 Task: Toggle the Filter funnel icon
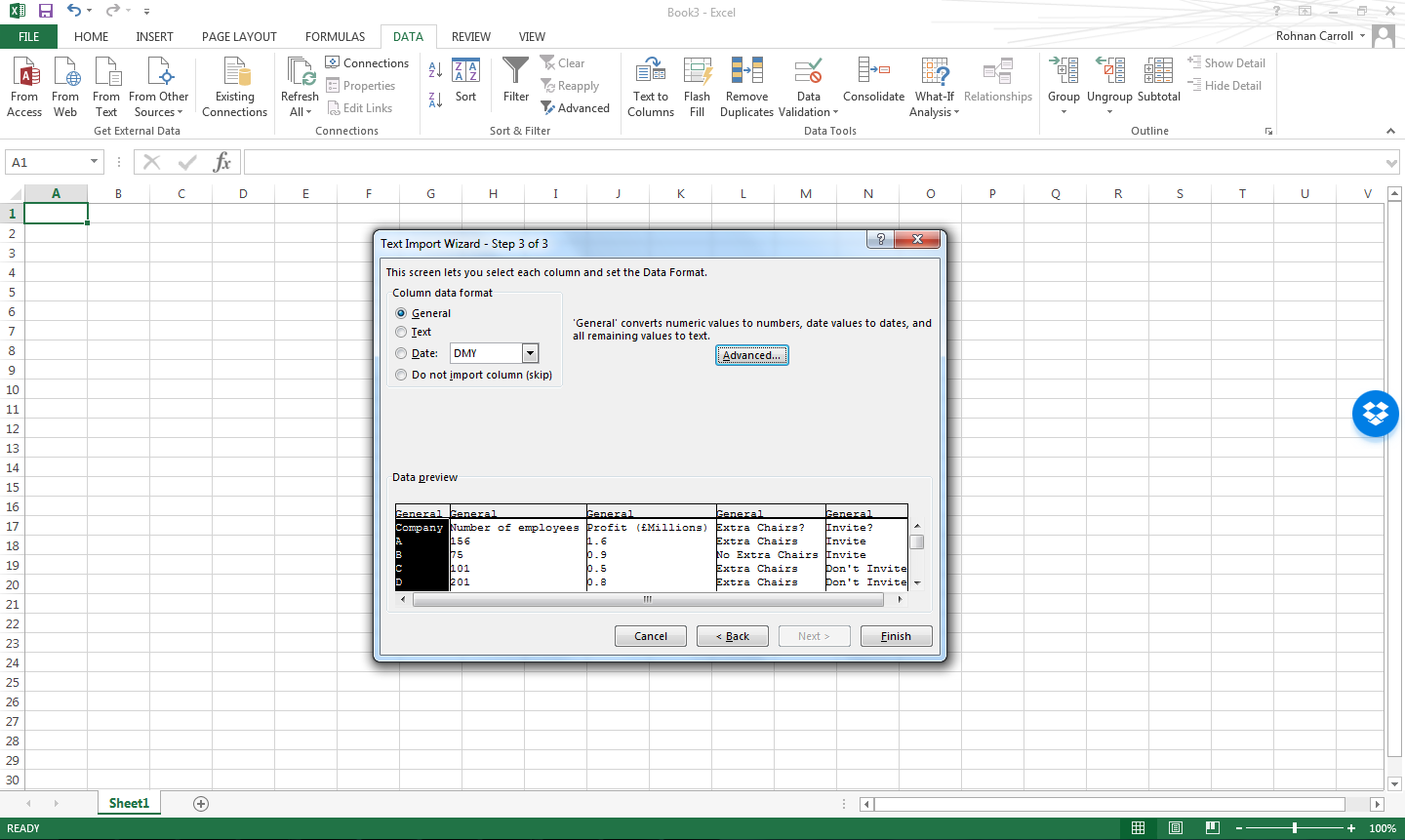[516, 71]
